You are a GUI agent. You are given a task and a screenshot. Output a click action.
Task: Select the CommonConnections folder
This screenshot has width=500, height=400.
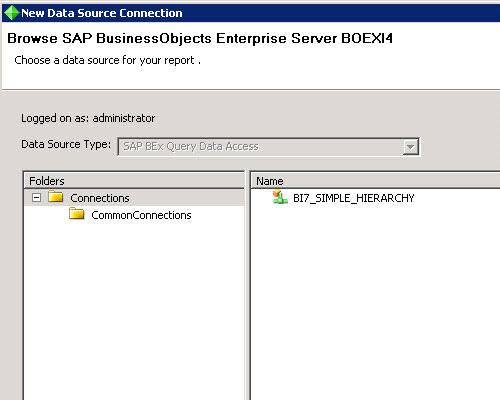(x=141, y=215)
